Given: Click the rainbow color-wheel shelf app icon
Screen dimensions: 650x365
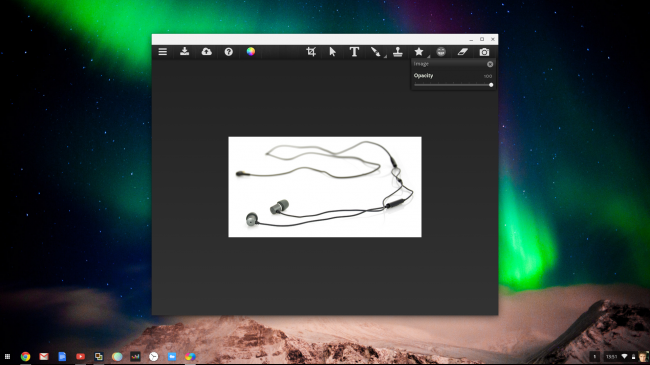Looking at the screenshot, I should point(190,357).
